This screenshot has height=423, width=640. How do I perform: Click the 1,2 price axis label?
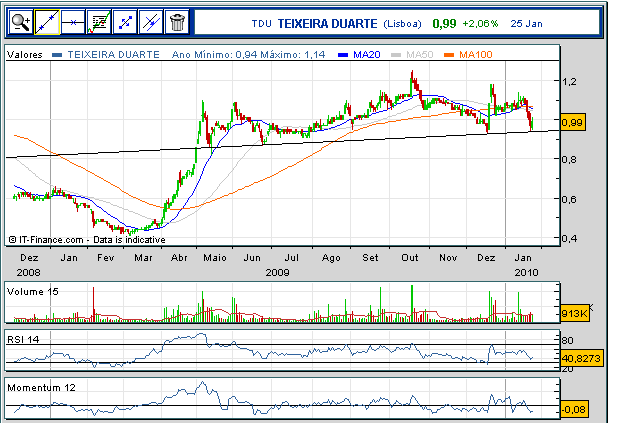point(569,81)
